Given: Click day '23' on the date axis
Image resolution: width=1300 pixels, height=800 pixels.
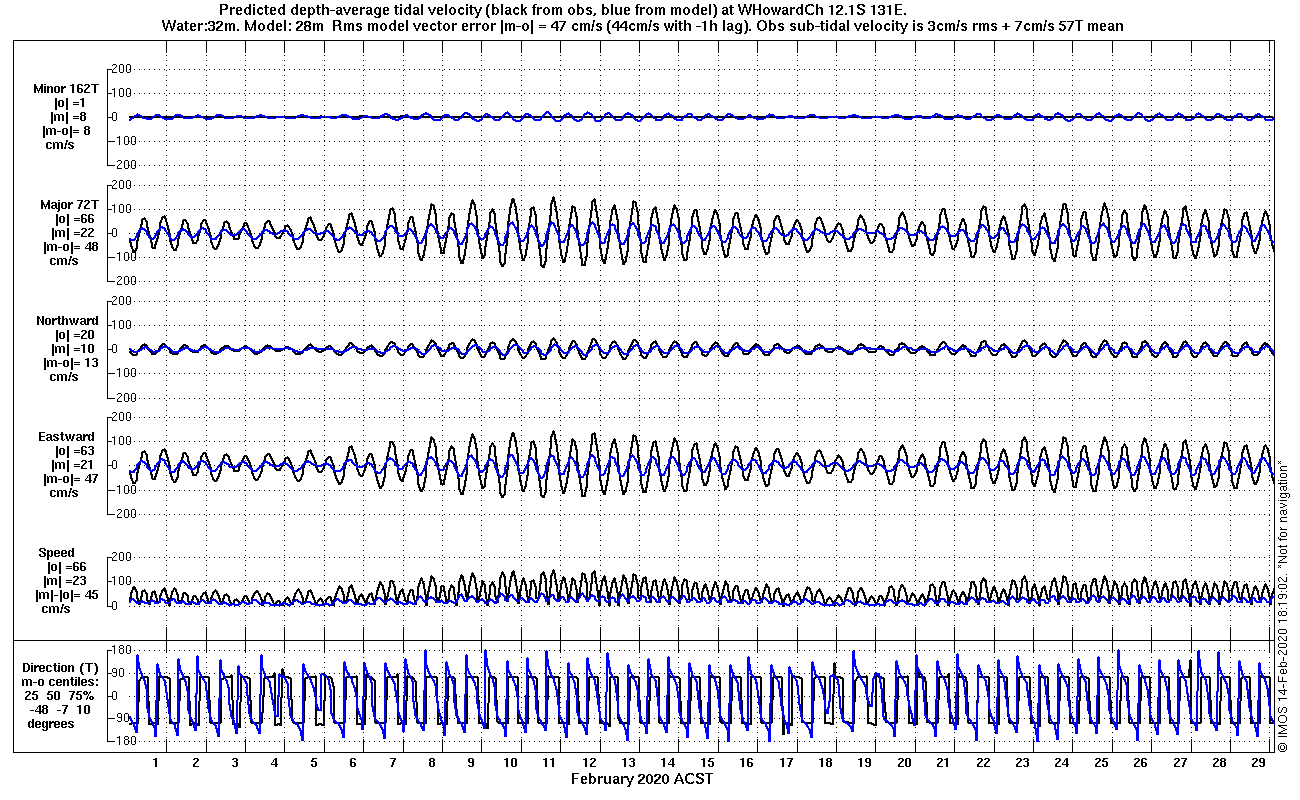Looking at the screenshot, I should (x=1022, y=762).
